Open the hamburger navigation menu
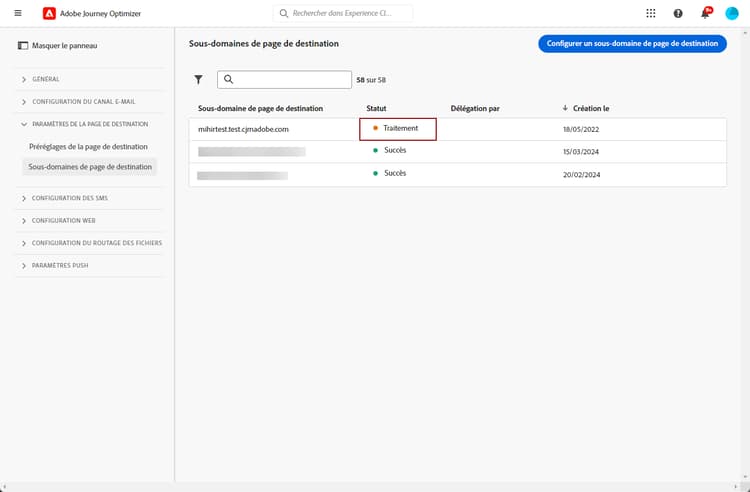 [x=18, y=14]
